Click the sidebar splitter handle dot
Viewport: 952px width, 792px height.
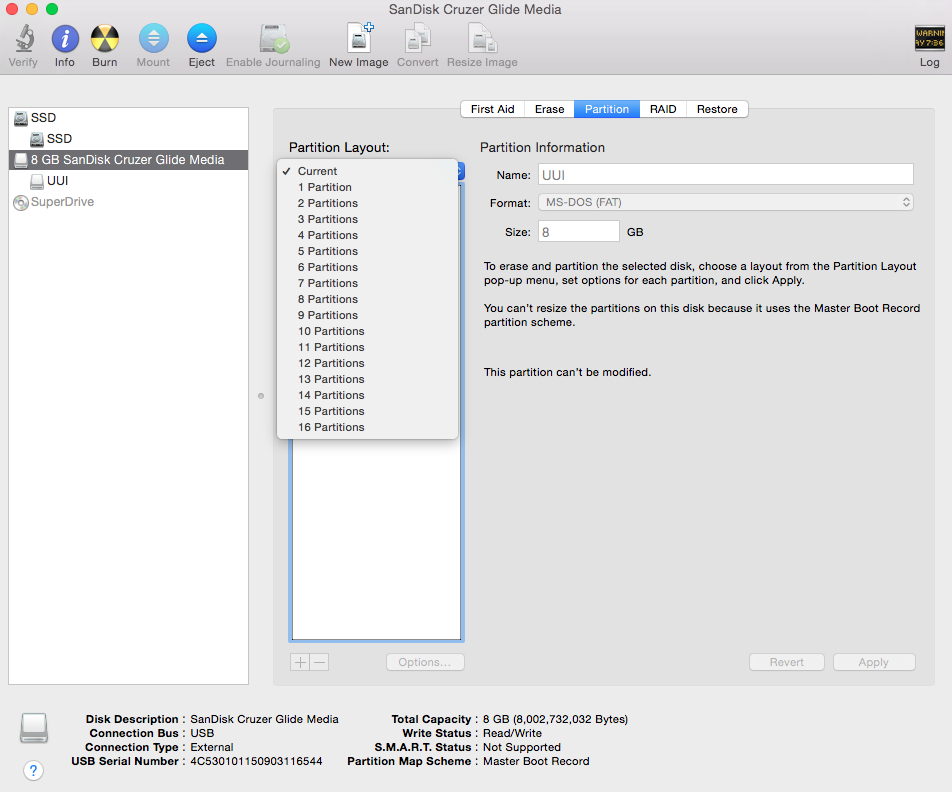coord(261,396)
